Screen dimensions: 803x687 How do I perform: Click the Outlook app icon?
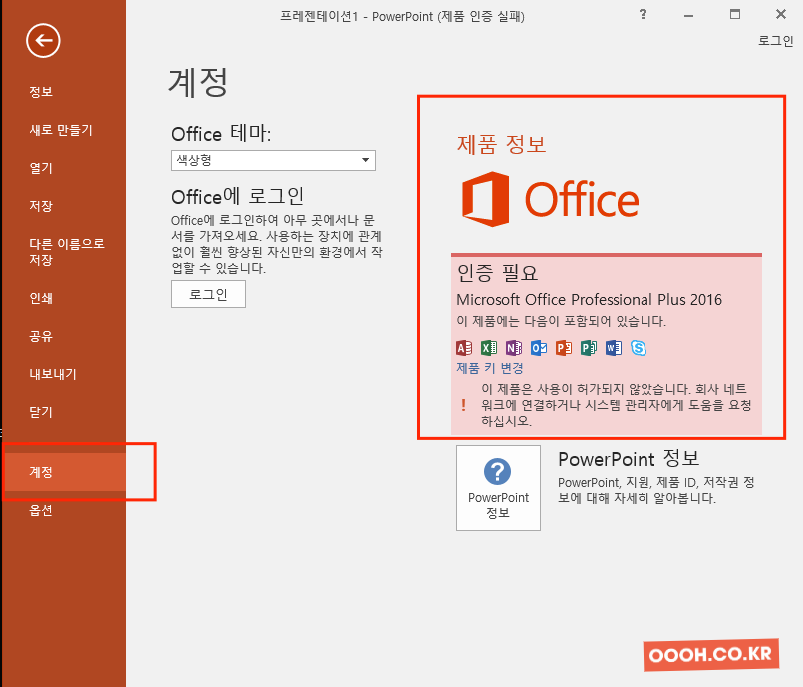539,348
